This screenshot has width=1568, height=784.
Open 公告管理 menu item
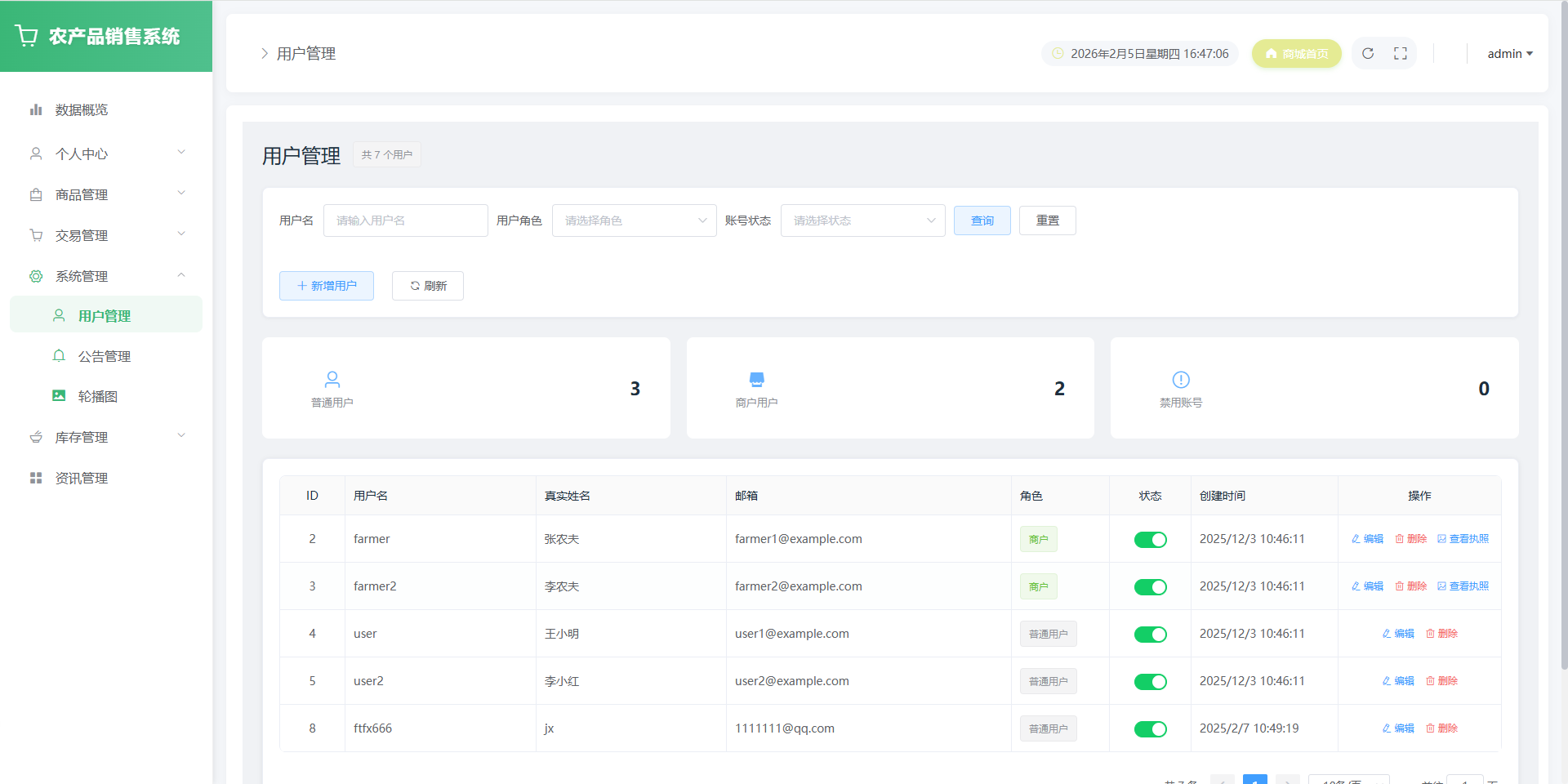pos(106,356)
